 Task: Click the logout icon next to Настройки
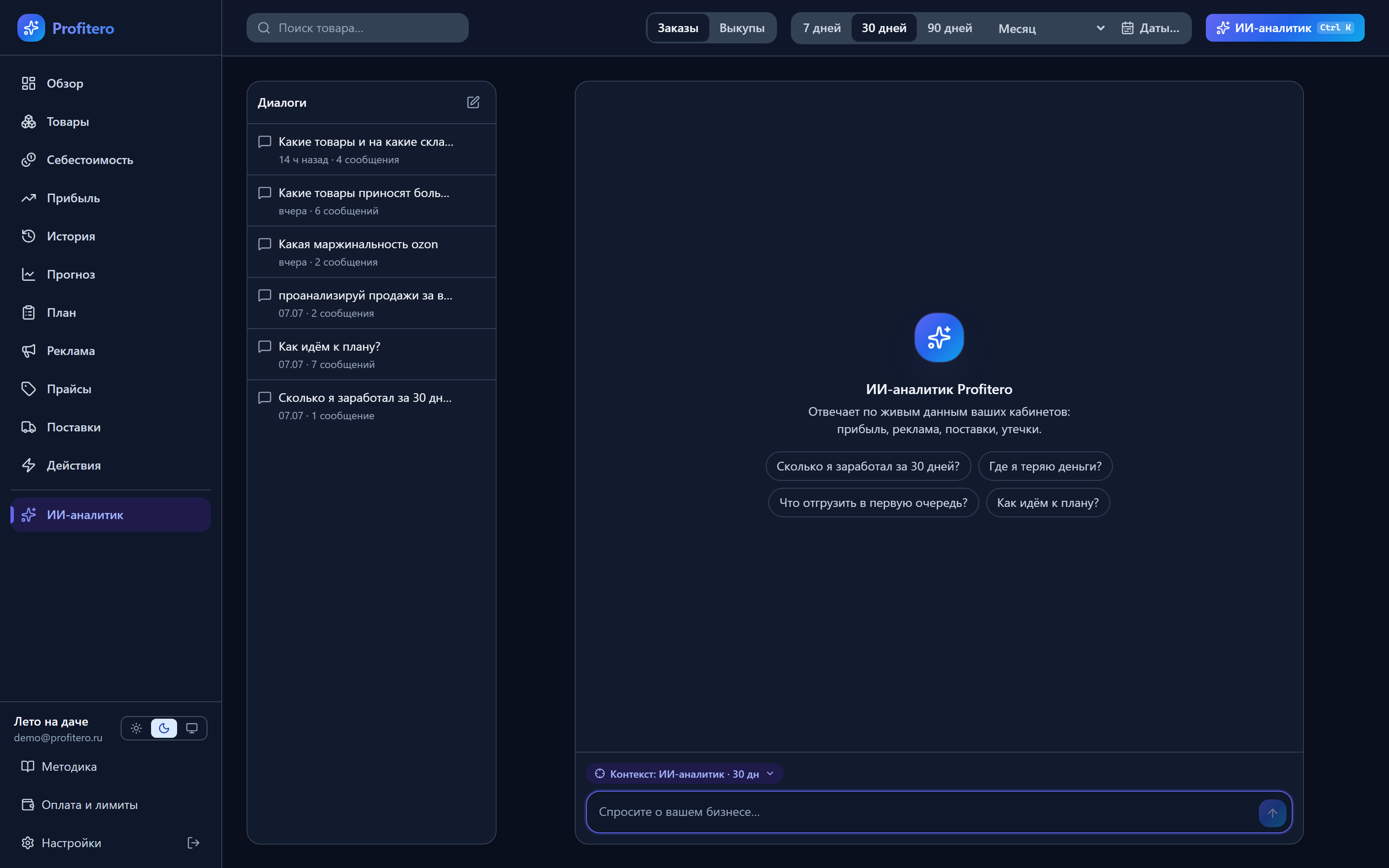click(x=194, y=843)
